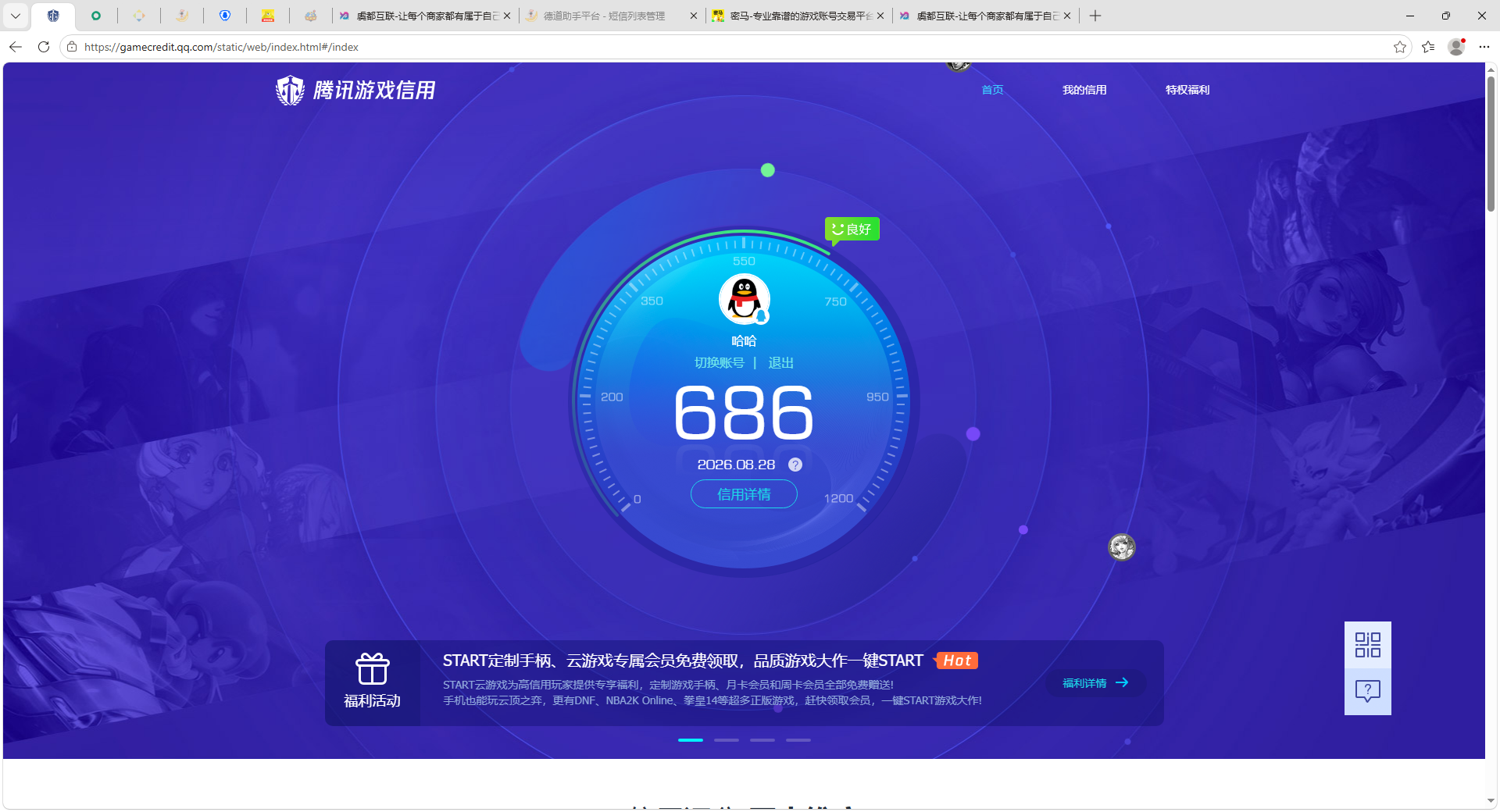The width and height of the screenshot is (1500, 812).
Task: Open the 我的信用 navigation item
Action: click(x=1084, y=90)
